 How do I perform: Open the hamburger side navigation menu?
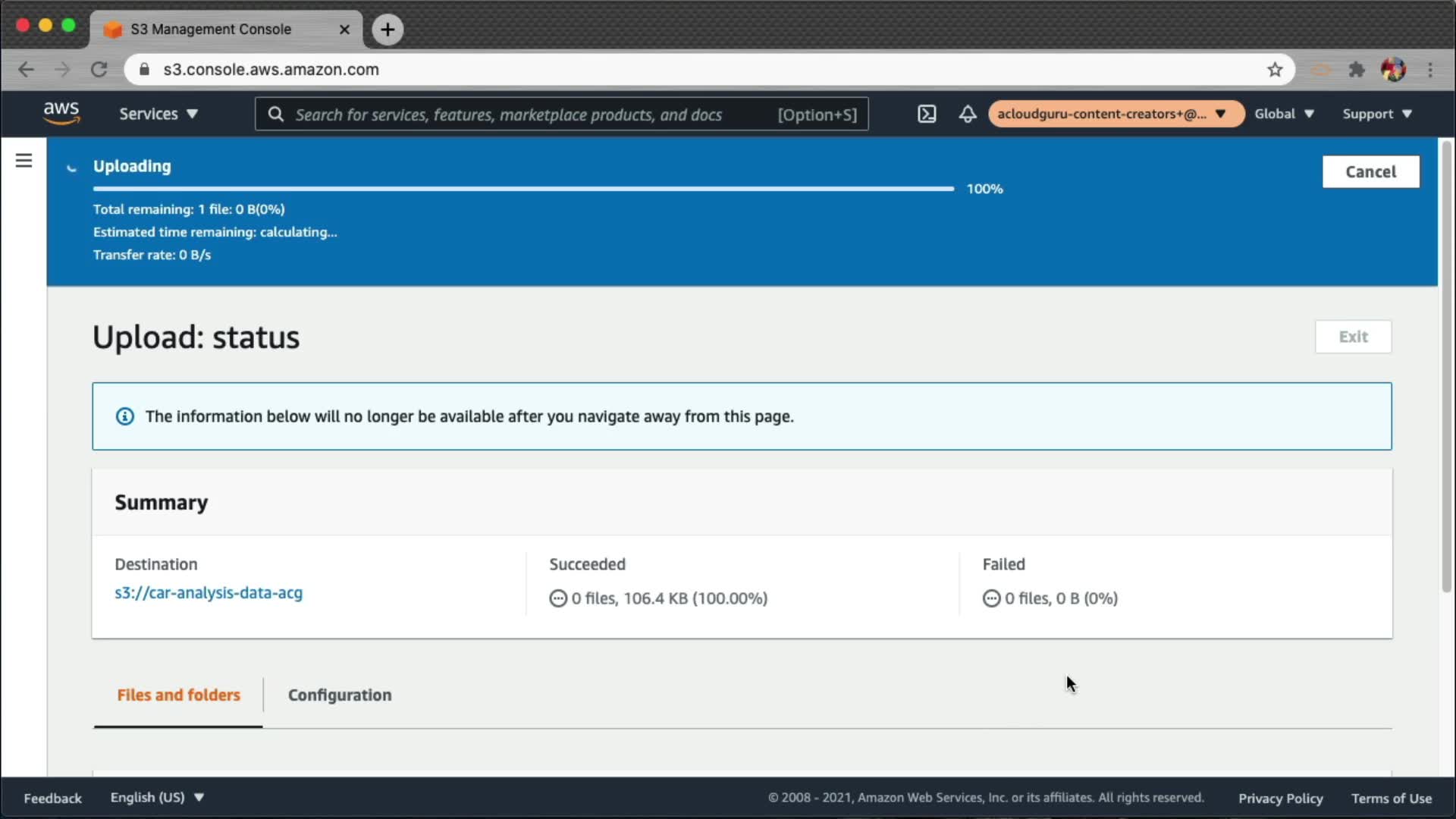[24, 161]
